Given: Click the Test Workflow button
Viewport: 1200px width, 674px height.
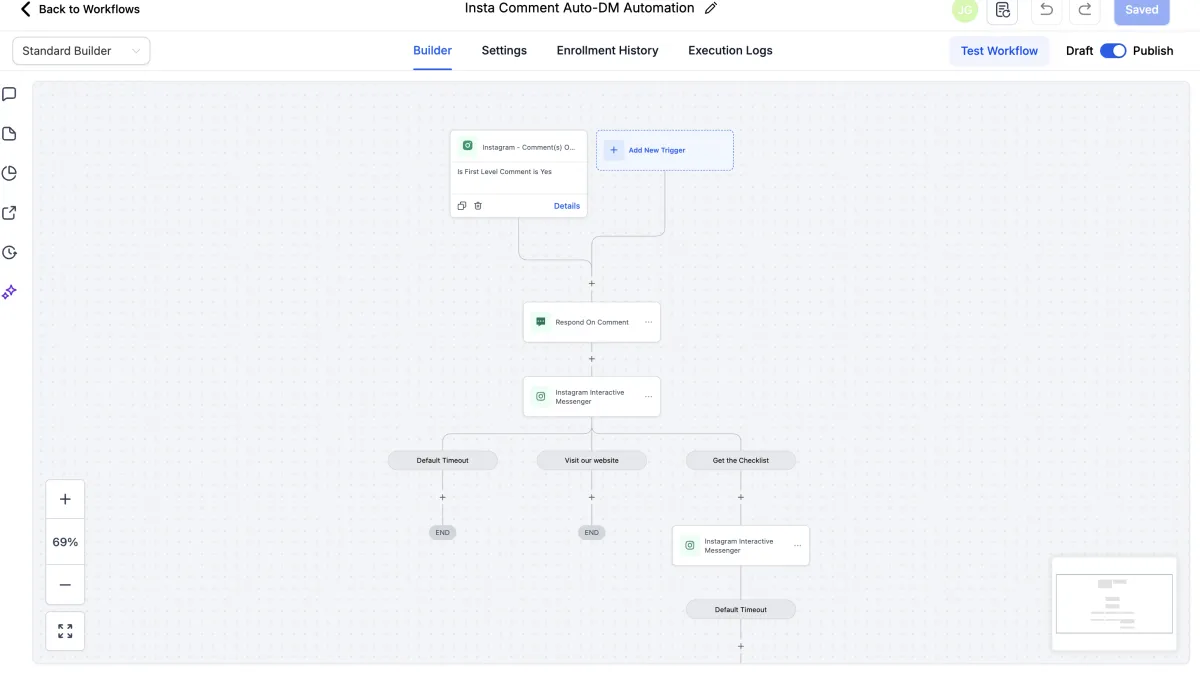Looking at the screenshot, I should point(999,51).
